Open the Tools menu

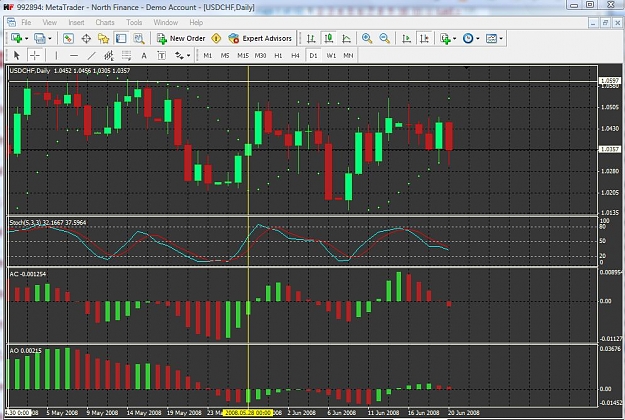pyautogui.click(x=134, y=22)
